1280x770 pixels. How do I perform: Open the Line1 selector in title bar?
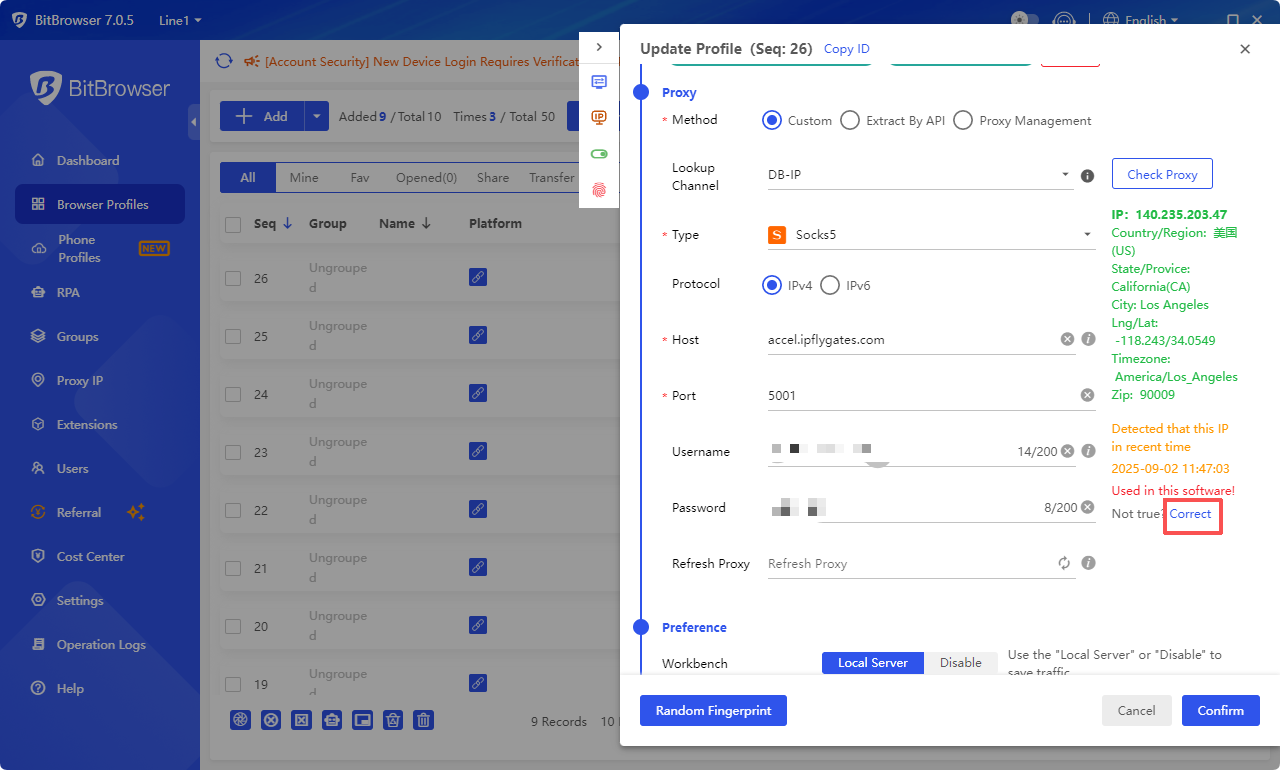click(x=180, y=20)
